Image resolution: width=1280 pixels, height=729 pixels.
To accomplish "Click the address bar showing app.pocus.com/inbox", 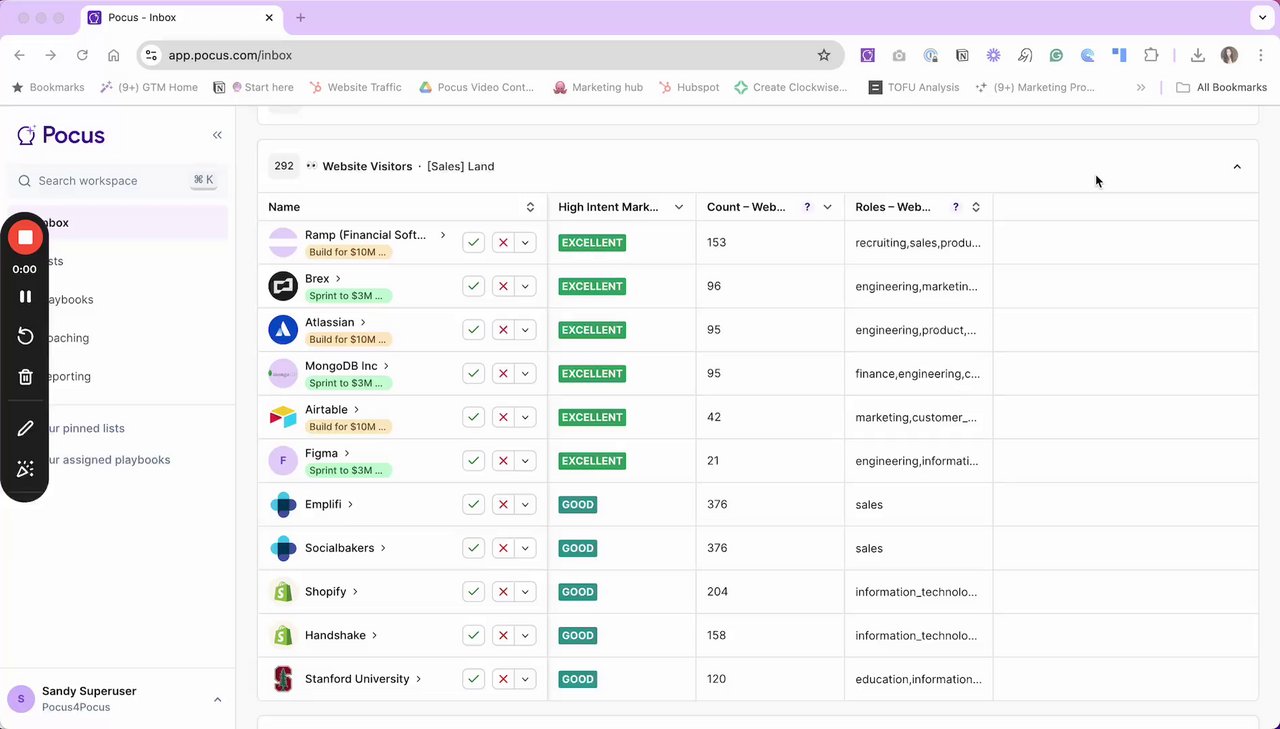I will point(490,55).
